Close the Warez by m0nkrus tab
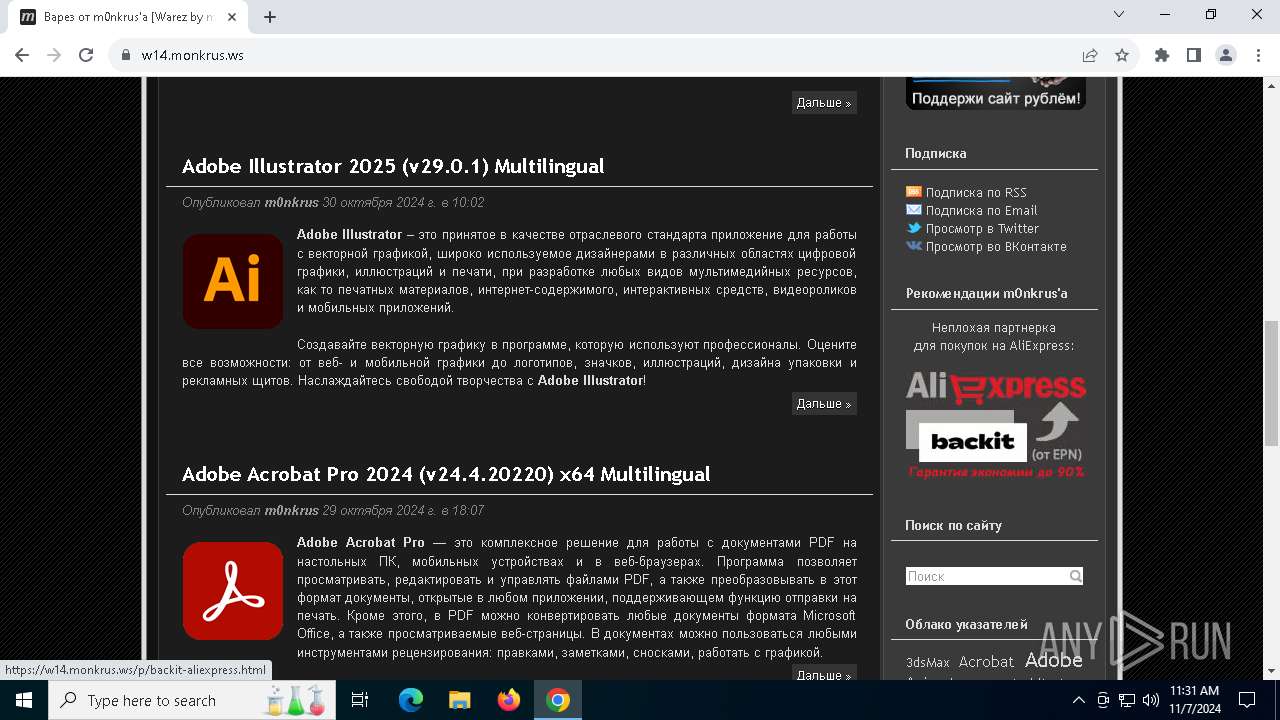1280x720 pixels. (x=232, y=17)
